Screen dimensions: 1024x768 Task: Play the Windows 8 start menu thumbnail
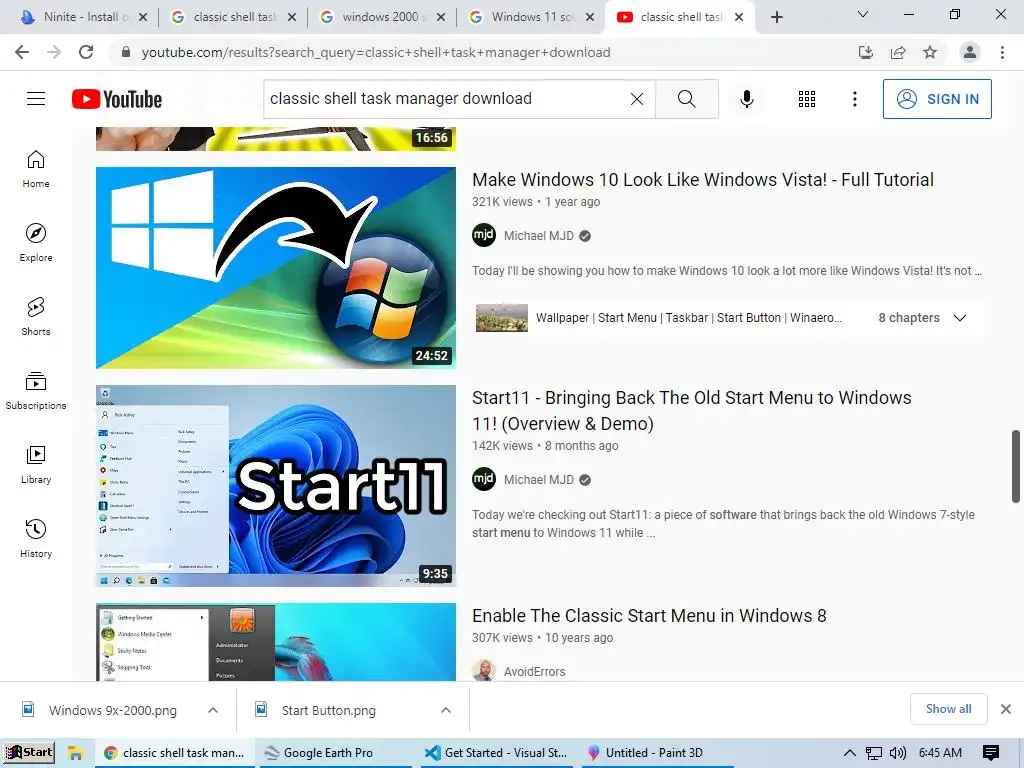coord(276,642)
